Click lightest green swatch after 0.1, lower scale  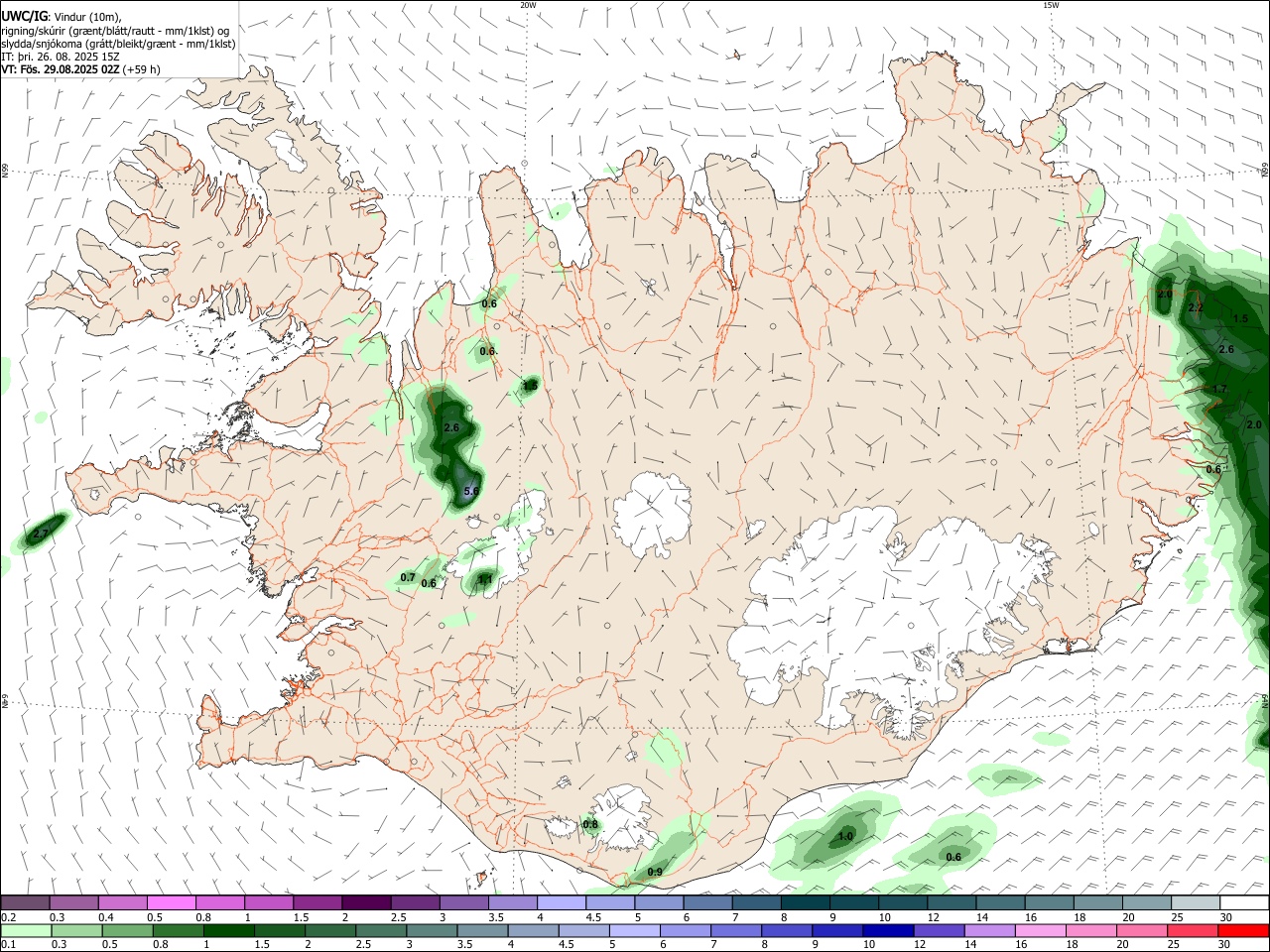[25, 930]
